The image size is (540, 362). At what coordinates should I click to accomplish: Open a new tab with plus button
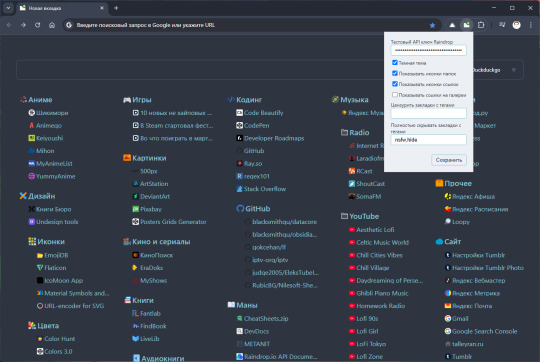(x=116, y=8)
